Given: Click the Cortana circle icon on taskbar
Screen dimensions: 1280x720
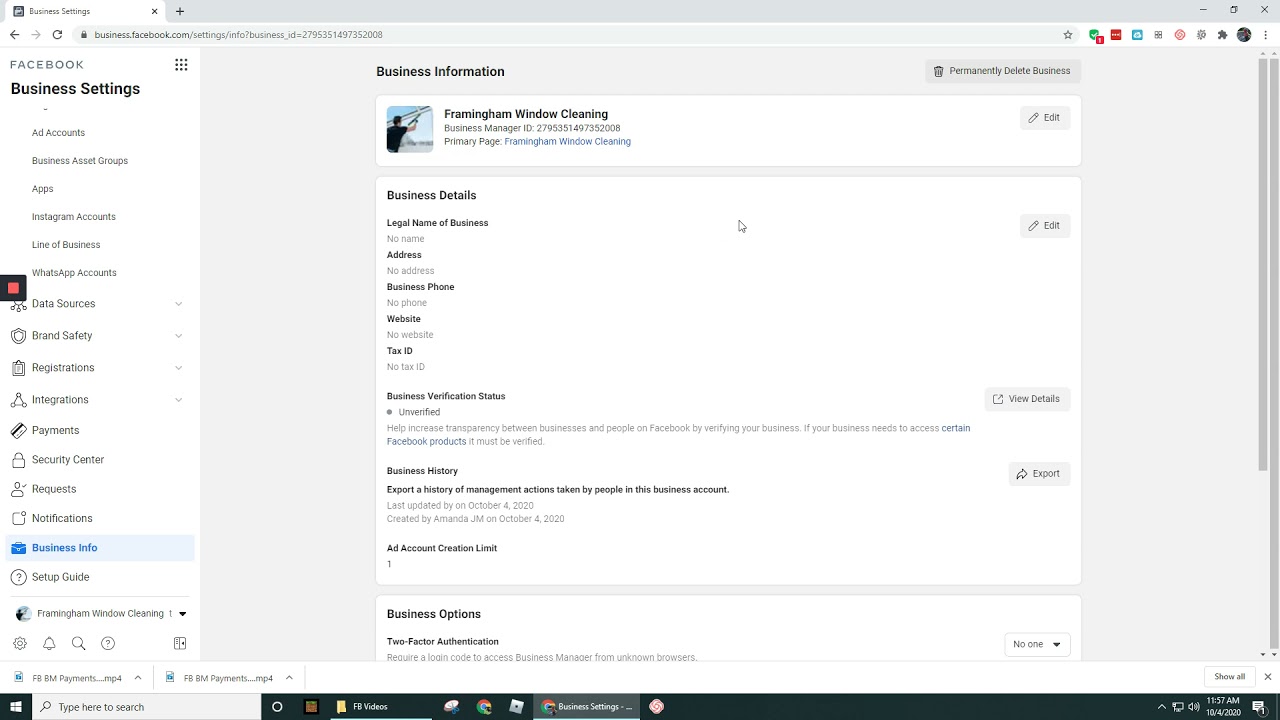Looking at the screenshot, I should (277, 707).
